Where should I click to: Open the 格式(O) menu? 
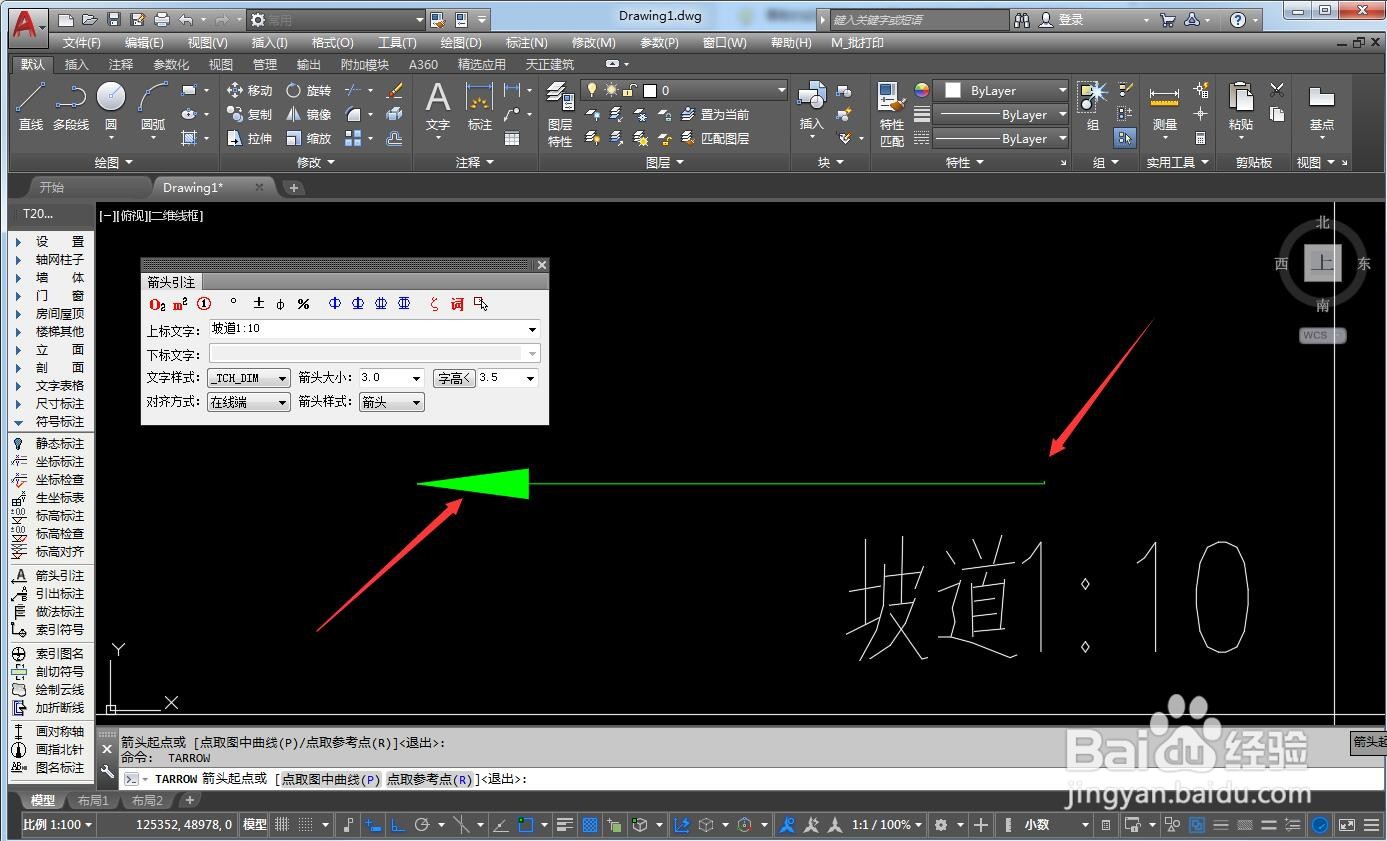coord(332,43)
